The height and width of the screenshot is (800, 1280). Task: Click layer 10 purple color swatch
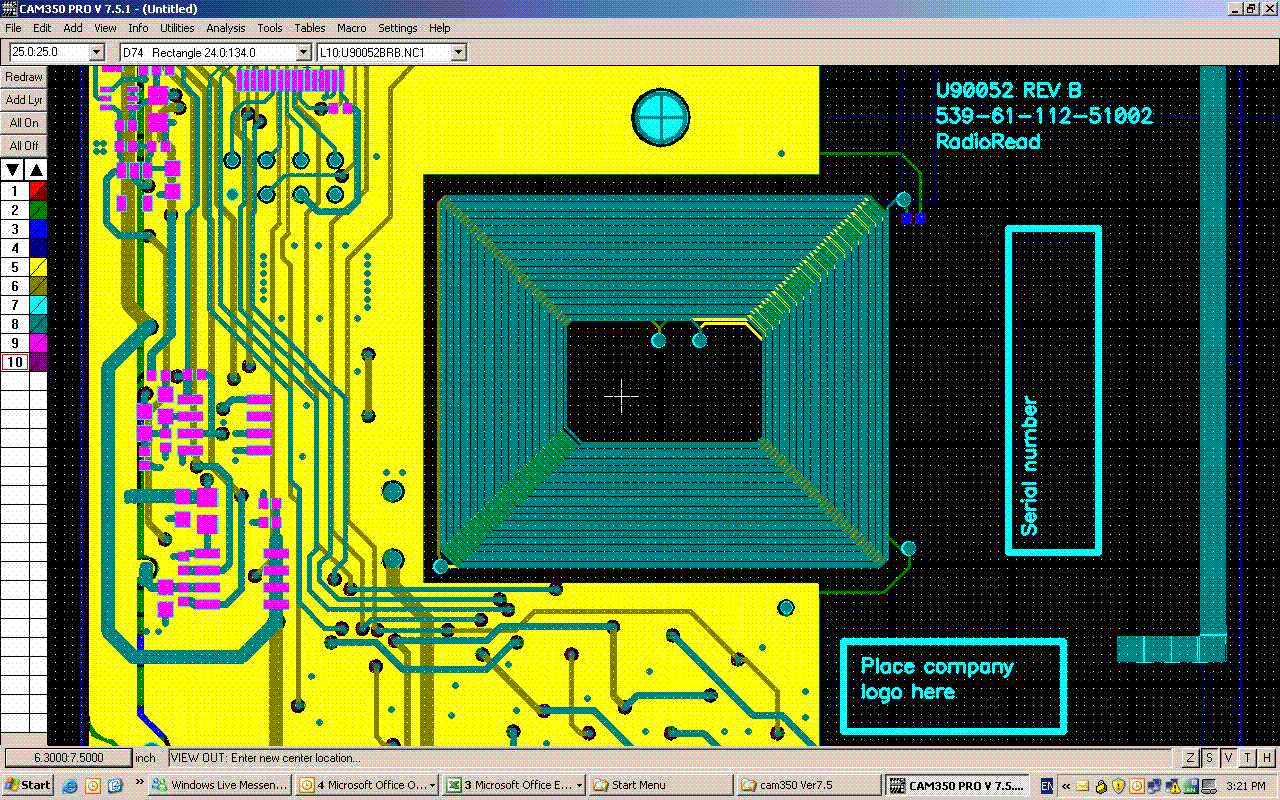(38, 362)
